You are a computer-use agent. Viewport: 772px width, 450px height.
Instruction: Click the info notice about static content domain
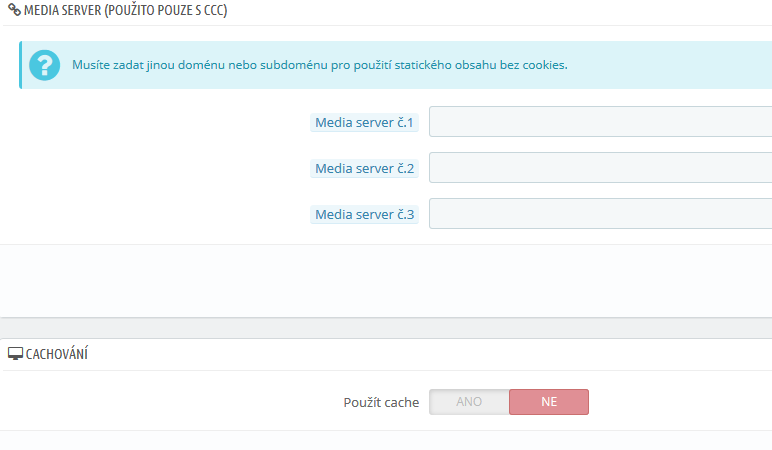(x=320, y=65)
